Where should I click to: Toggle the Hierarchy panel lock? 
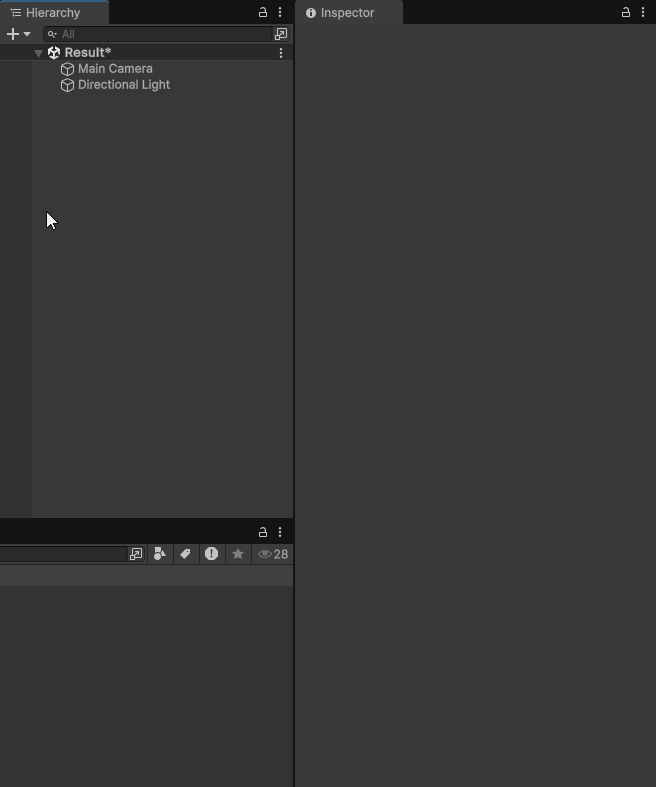[263, 13]
